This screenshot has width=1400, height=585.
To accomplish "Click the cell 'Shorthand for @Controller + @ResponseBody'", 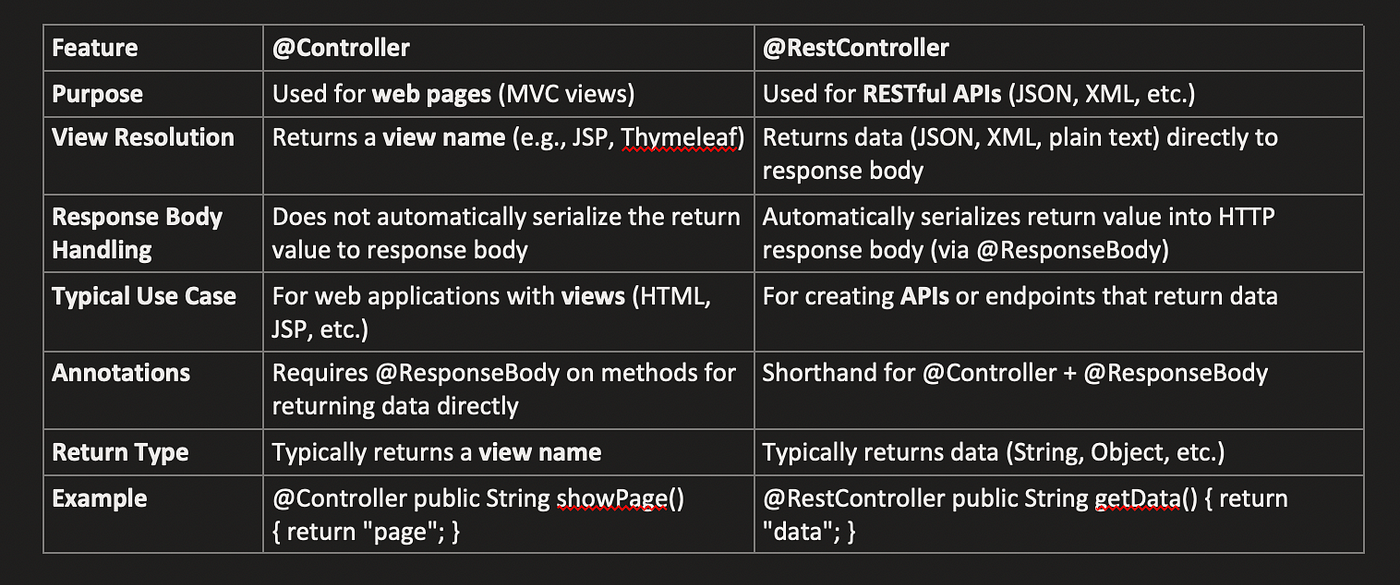I will [x=1015, y=373].
